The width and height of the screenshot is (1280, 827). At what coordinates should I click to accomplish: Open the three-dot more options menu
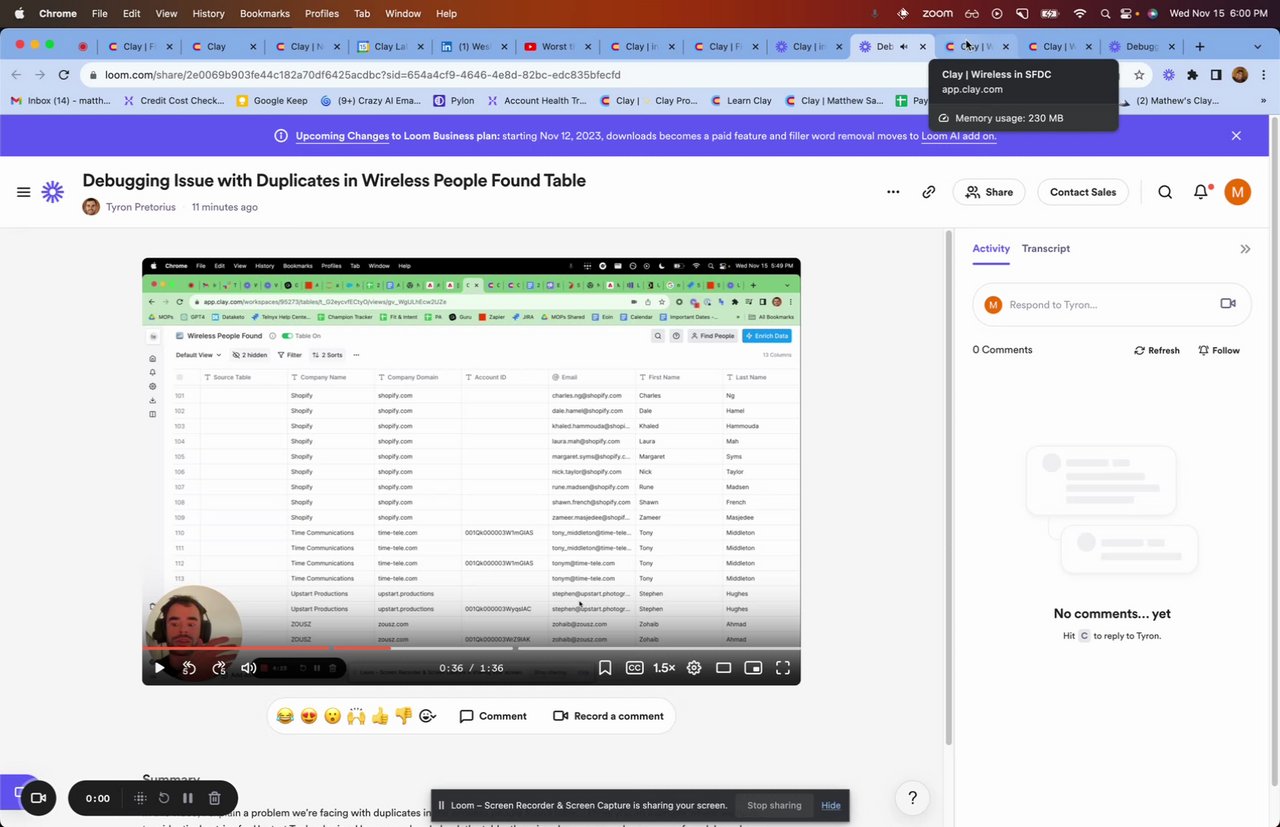893,192
